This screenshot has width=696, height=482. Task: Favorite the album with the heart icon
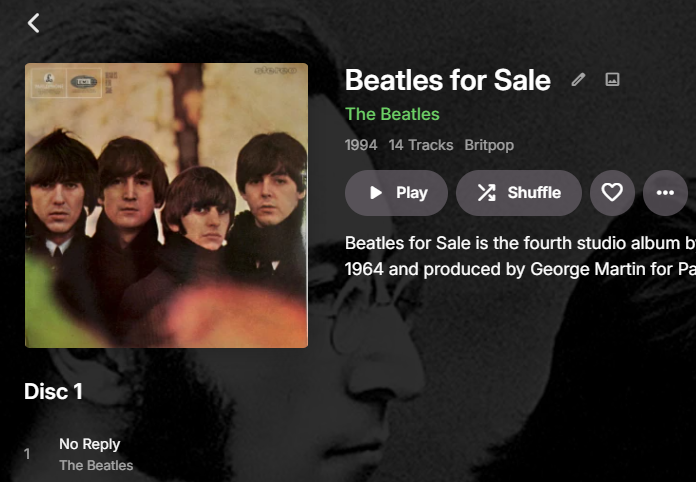pyautogui.click(x=612, y=193)
